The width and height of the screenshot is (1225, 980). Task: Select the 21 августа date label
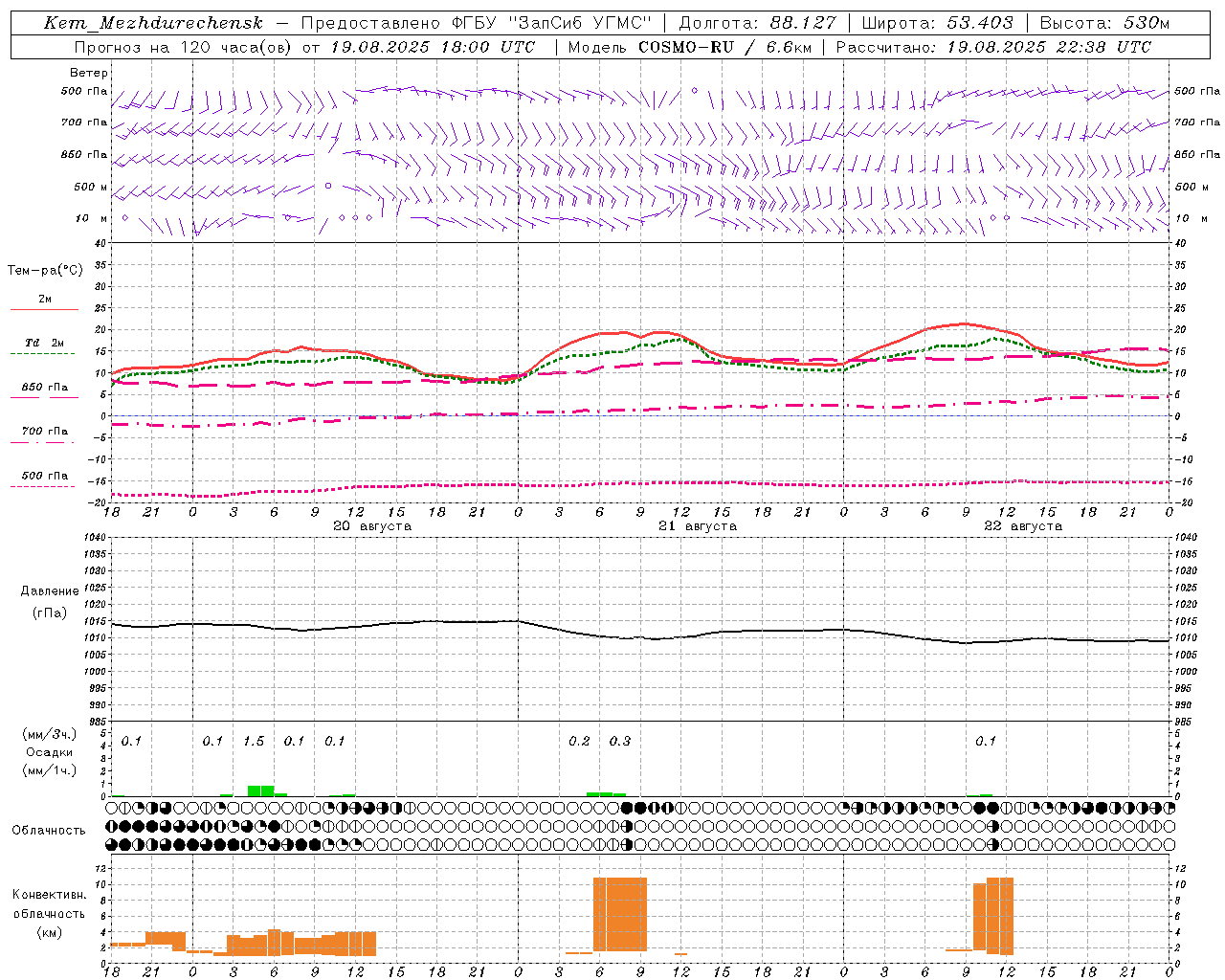click(698, 526)
